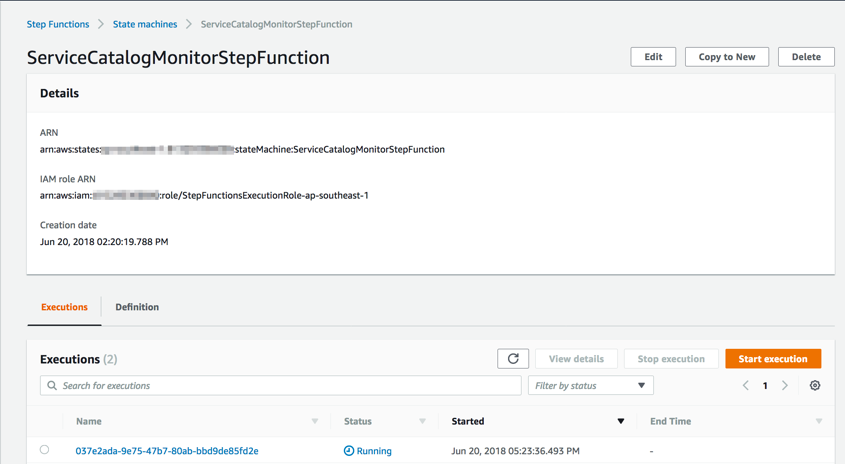Sort executions by Status column arrow
This screenshot has width=845, height=464.
(x=422, y=421)
